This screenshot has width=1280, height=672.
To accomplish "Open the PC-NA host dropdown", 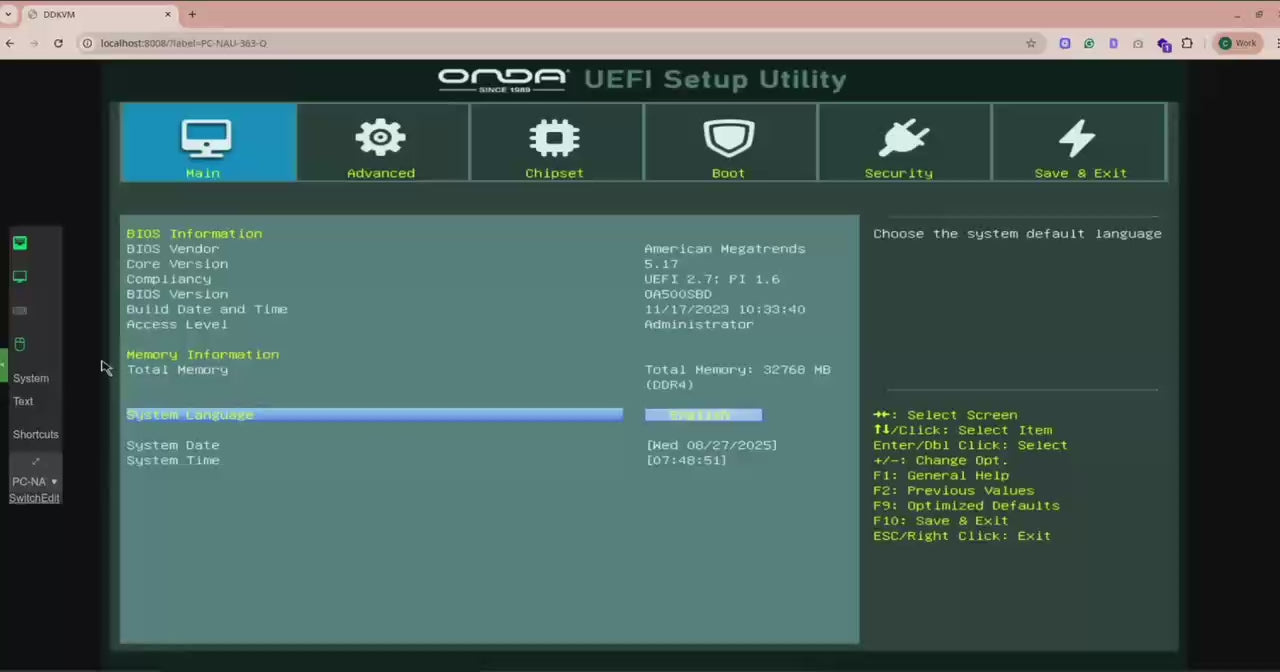I will pos(35,481).
